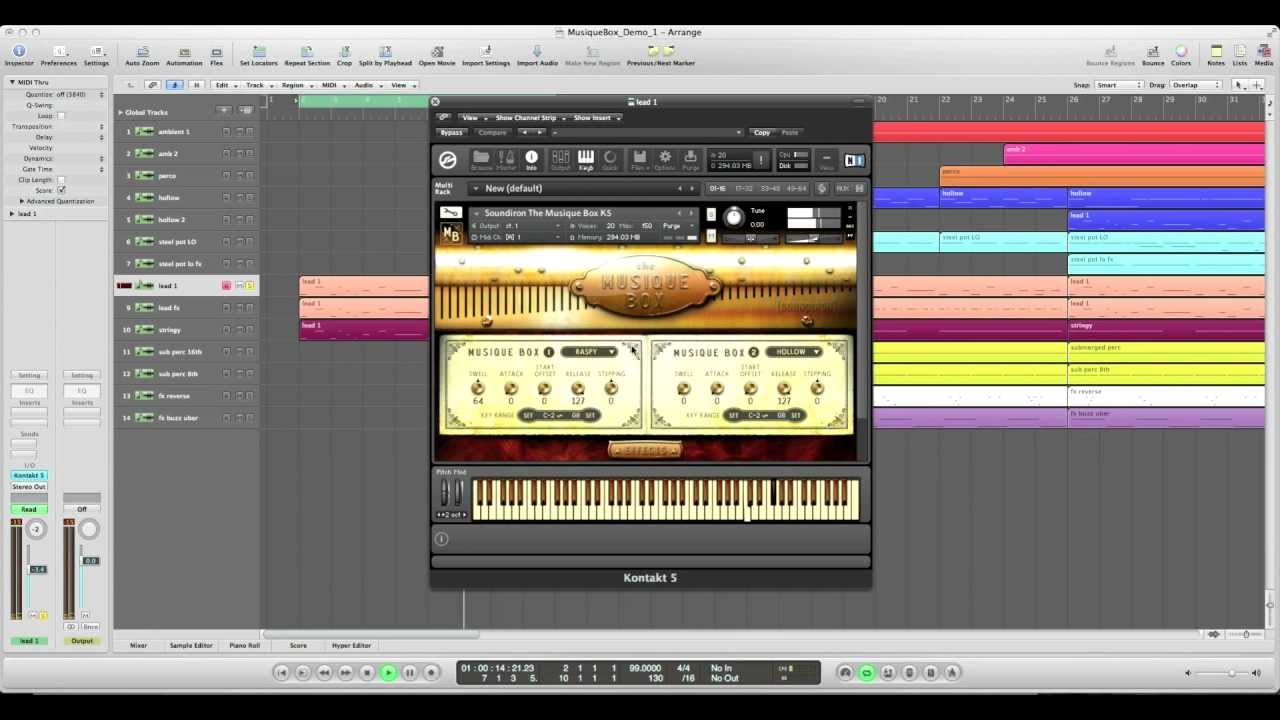Pause the transport
Screen dimensions: 1280x720
409,673
